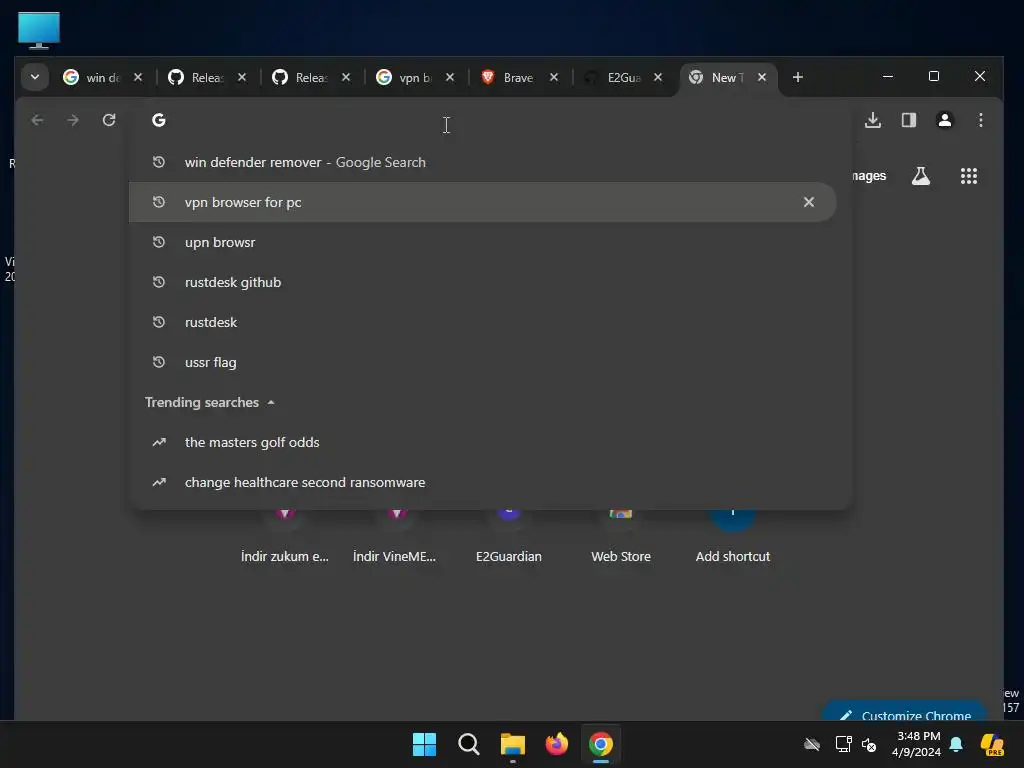Open 'İndir VineME...' shortcut
This screenshot has width=1024, height=768.
click(x=394, y=539)
